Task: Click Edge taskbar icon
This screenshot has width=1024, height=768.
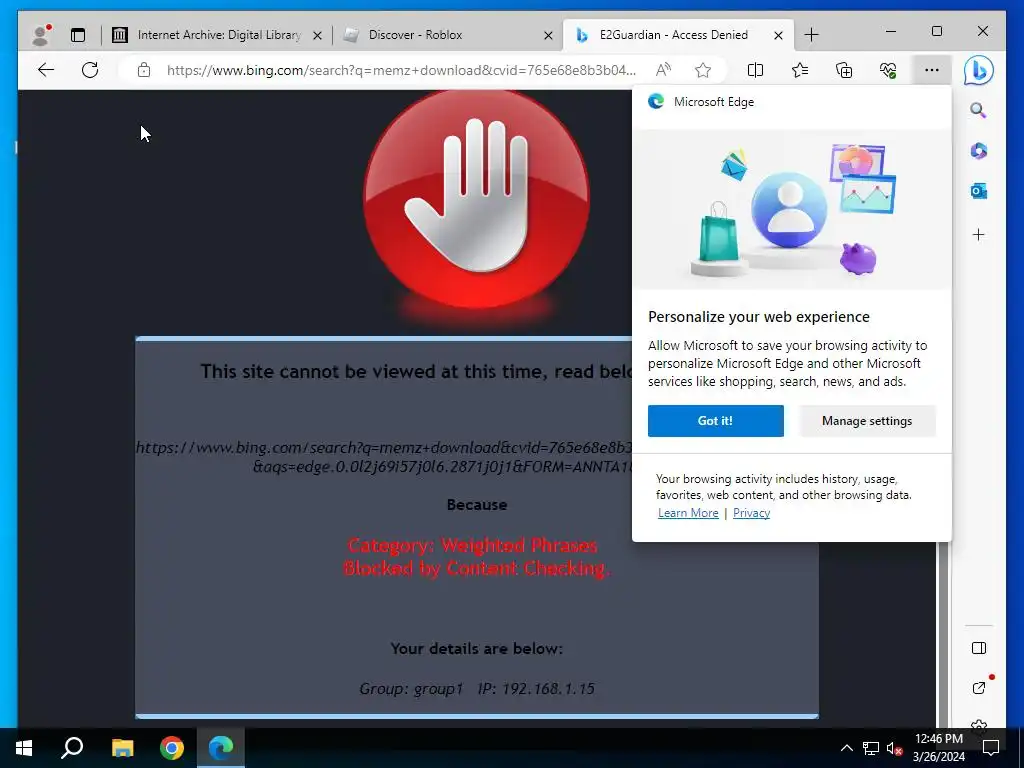Action: click(221, 748)
